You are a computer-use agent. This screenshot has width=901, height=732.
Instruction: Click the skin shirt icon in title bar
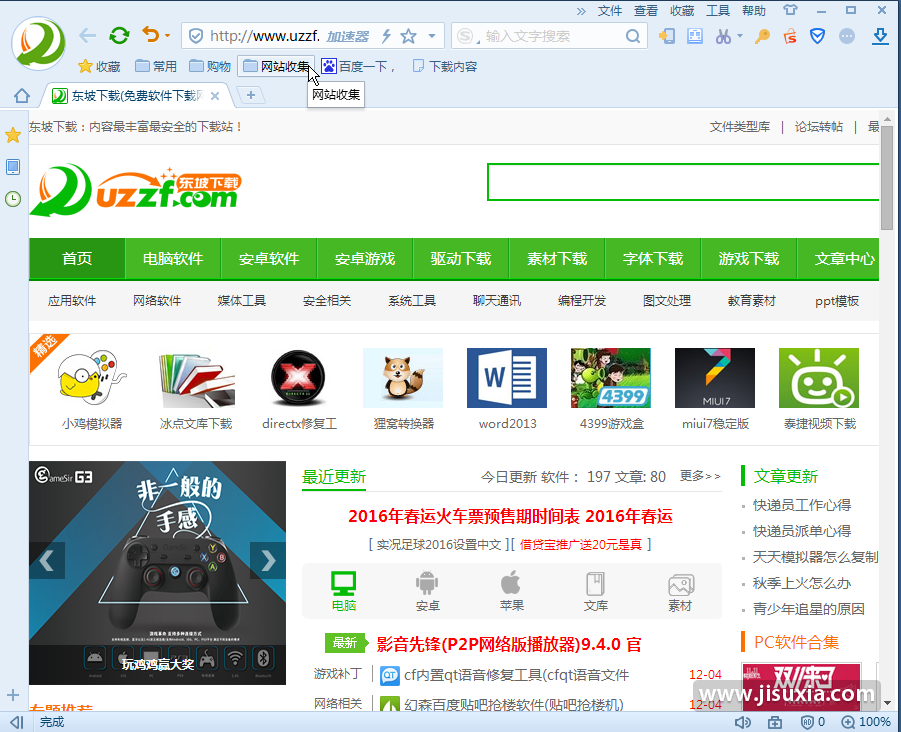tap(791, 10)
